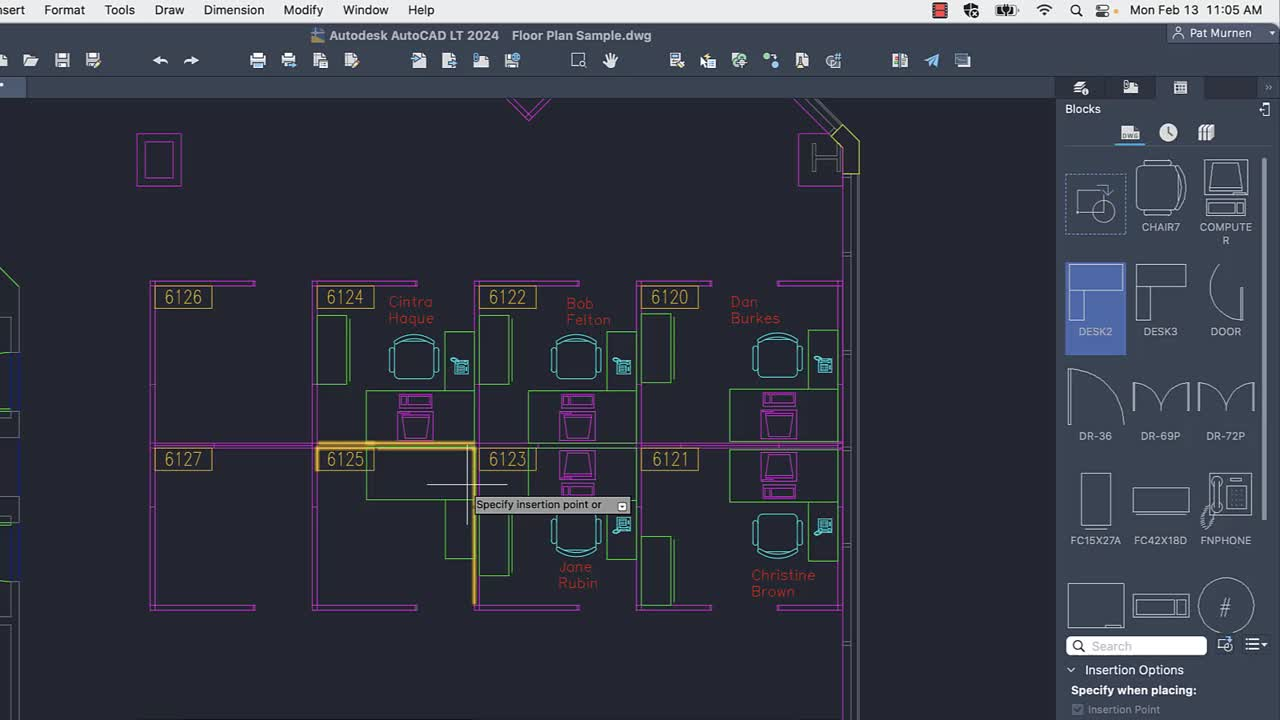Open the Sheet Set Manager icon

[x=899, y=60]
